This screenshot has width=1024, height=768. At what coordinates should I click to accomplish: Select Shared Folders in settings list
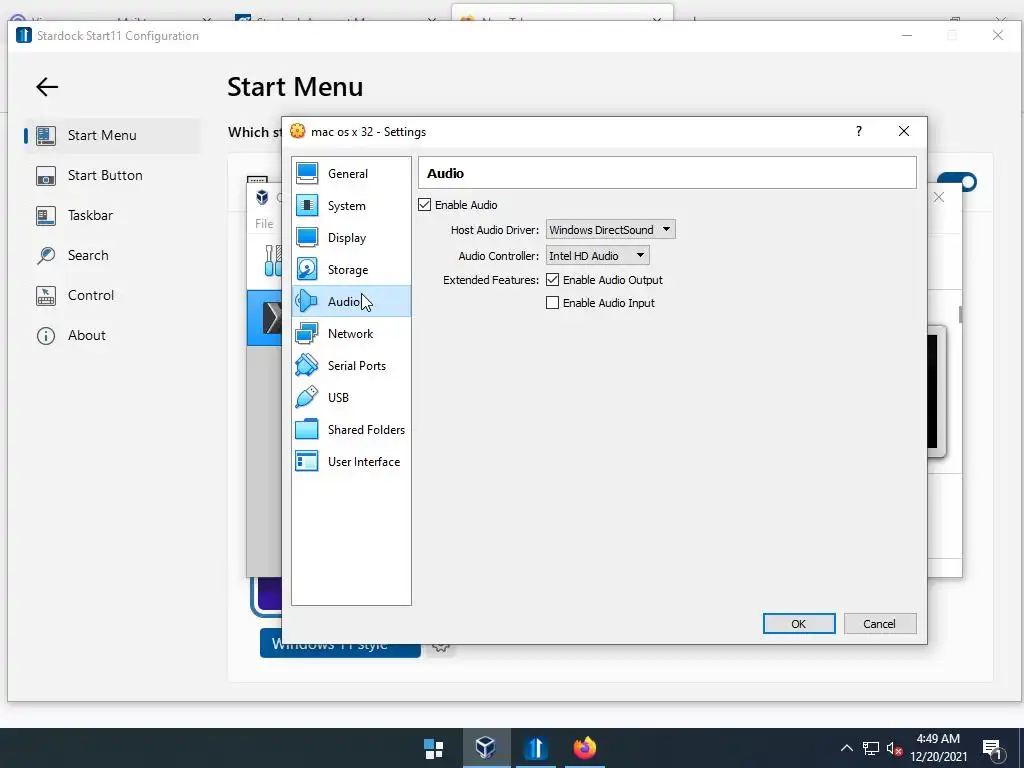pyautogui.click(x=351, y=430)
